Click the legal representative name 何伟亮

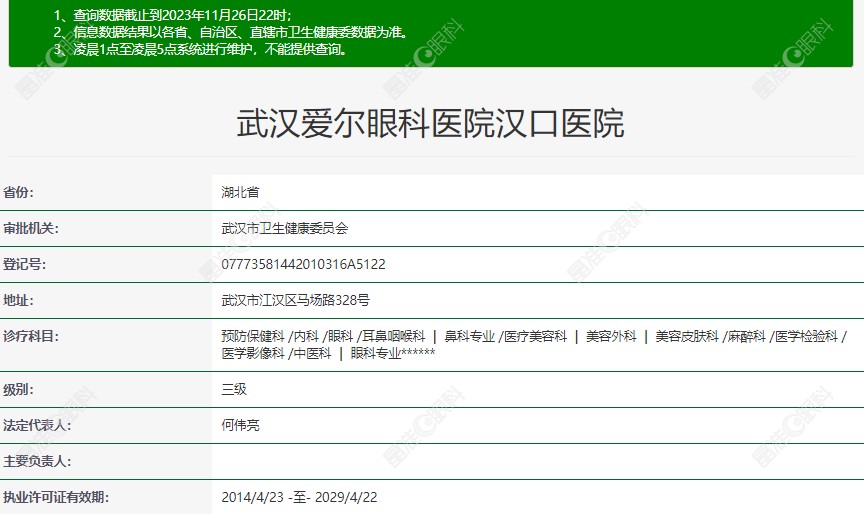pyautogui.click(x=240, y=425)
